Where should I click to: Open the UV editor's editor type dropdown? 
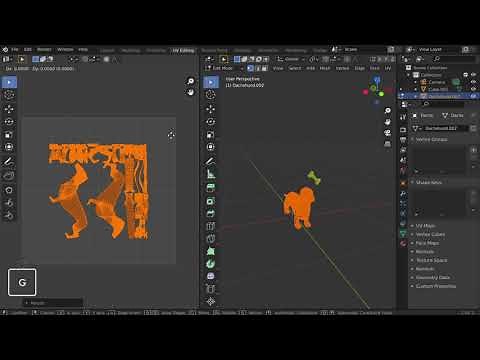tap(7, 59)
